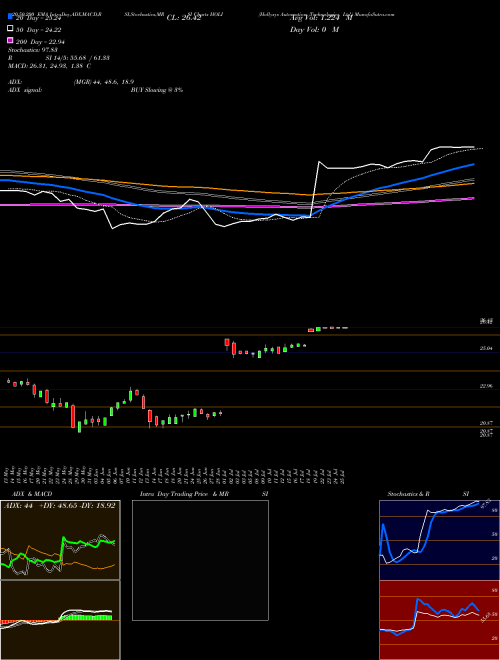Screen dimensions: 500x660
Task: Click the magenta 200 Day legend swatch
Action: (10, 40)
